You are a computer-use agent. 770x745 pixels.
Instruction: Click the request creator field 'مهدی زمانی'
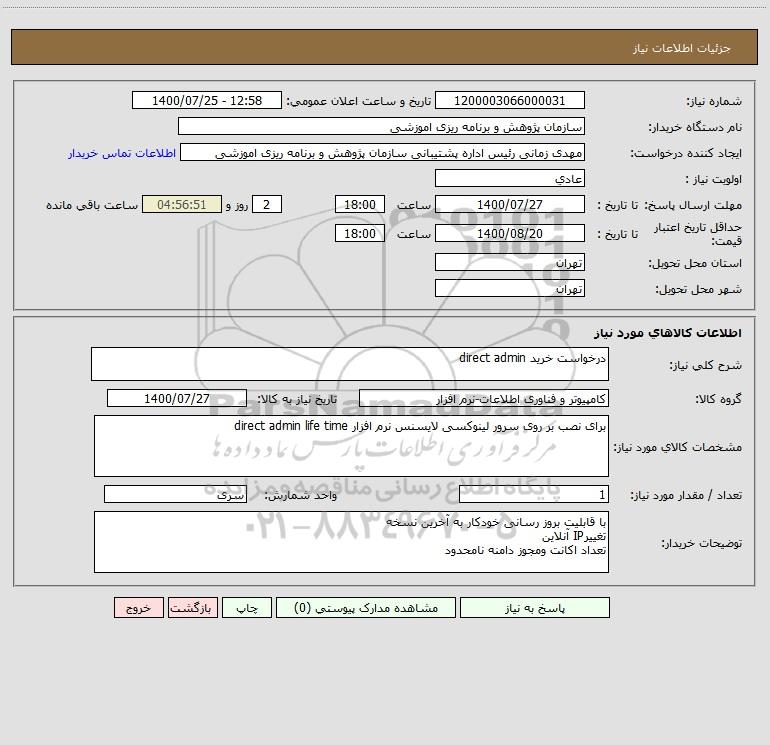coord(382,152)
